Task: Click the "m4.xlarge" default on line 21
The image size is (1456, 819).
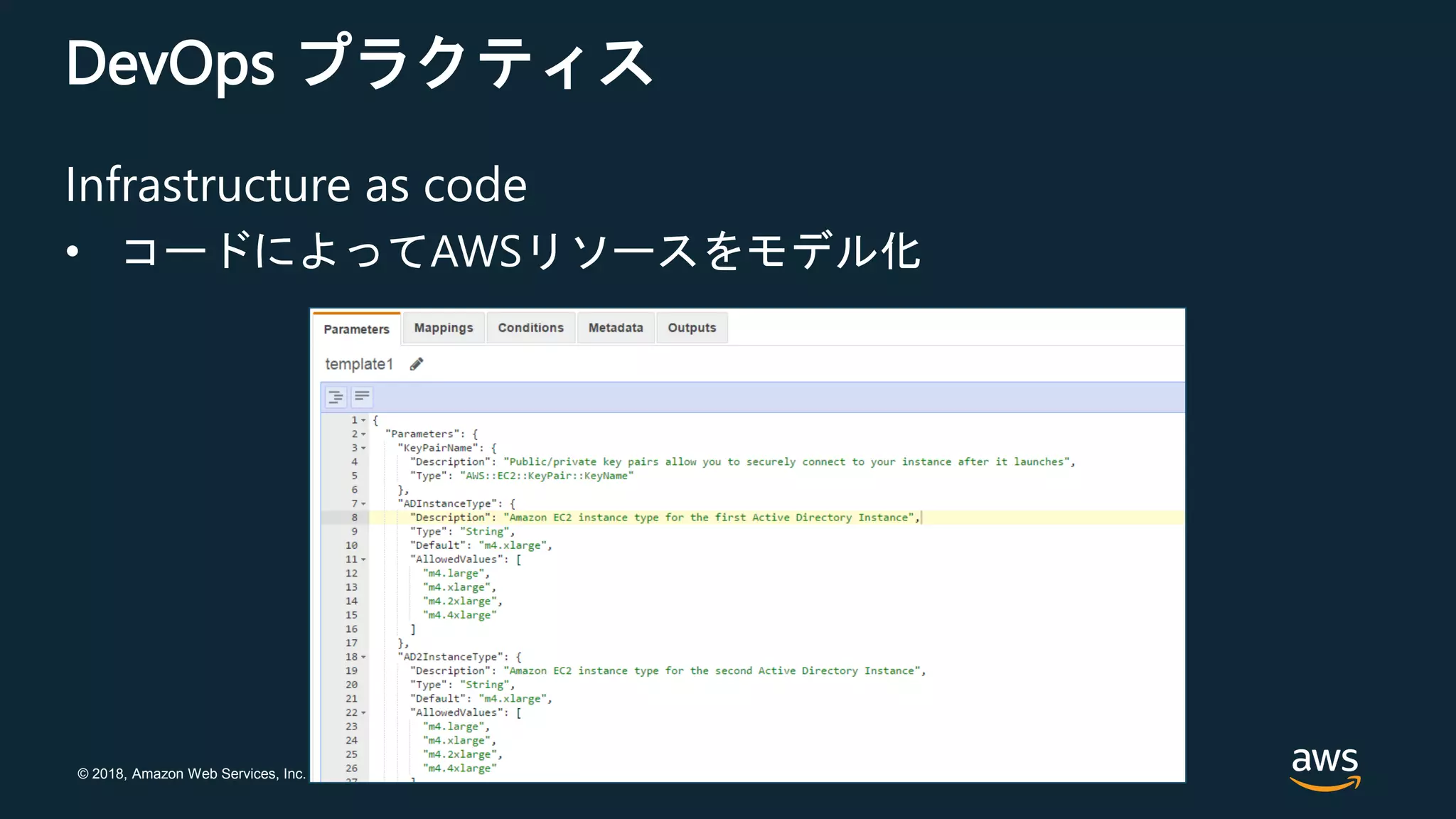Action: (x=512, y=699)
